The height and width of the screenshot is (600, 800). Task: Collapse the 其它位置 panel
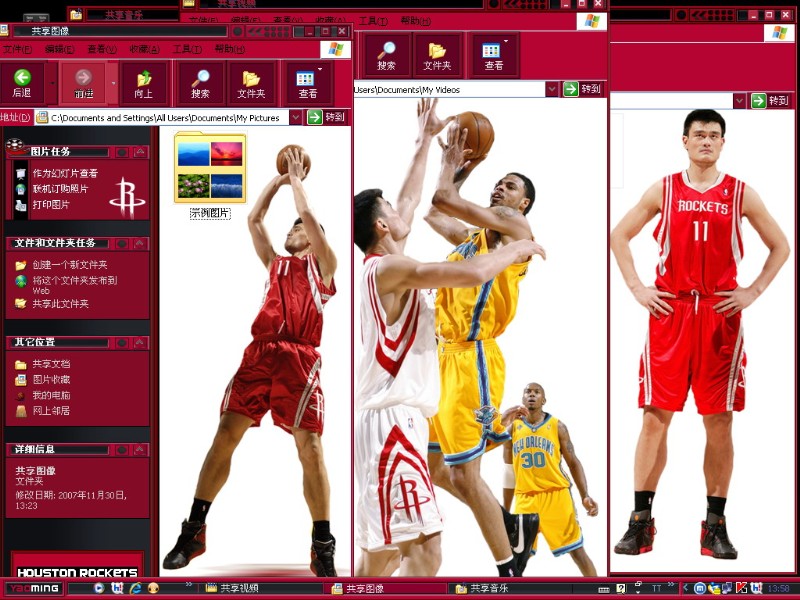(140, 342)
